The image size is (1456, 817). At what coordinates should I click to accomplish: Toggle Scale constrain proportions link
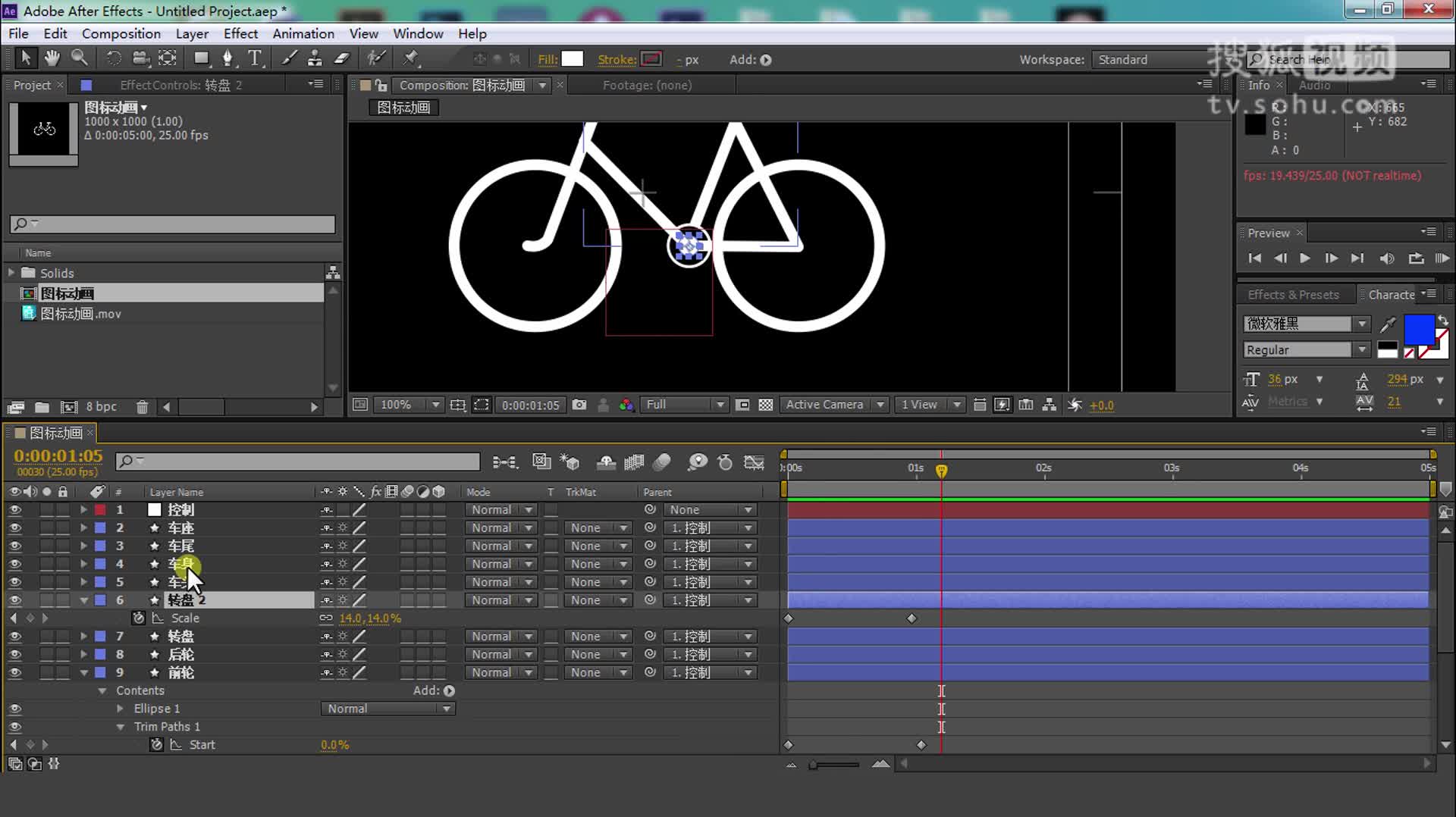click(326, 618)
